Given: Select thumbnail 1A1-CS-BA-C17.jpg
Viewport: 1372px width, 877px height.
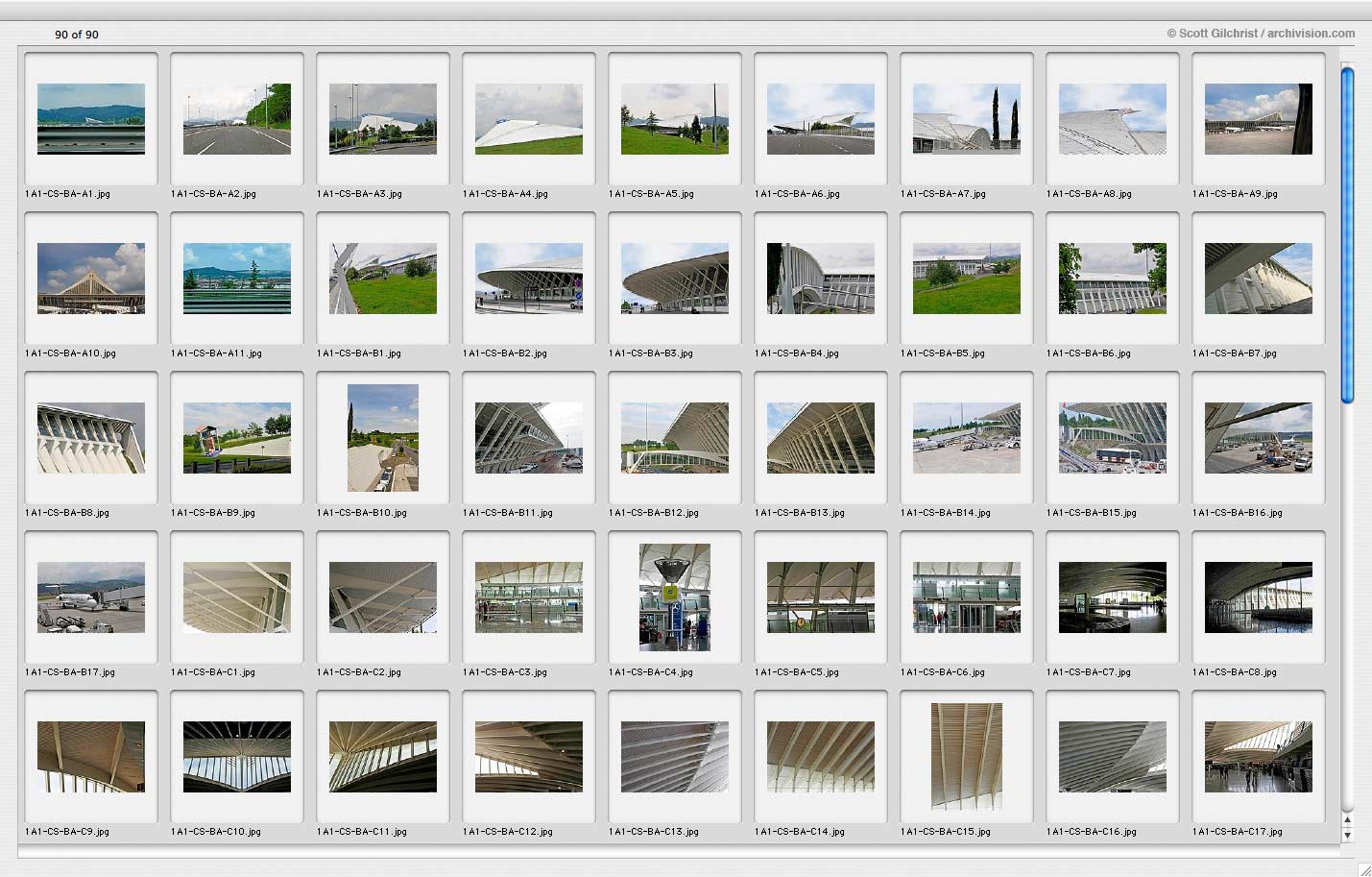Looking at the screenshot, I should (1259, 757).
